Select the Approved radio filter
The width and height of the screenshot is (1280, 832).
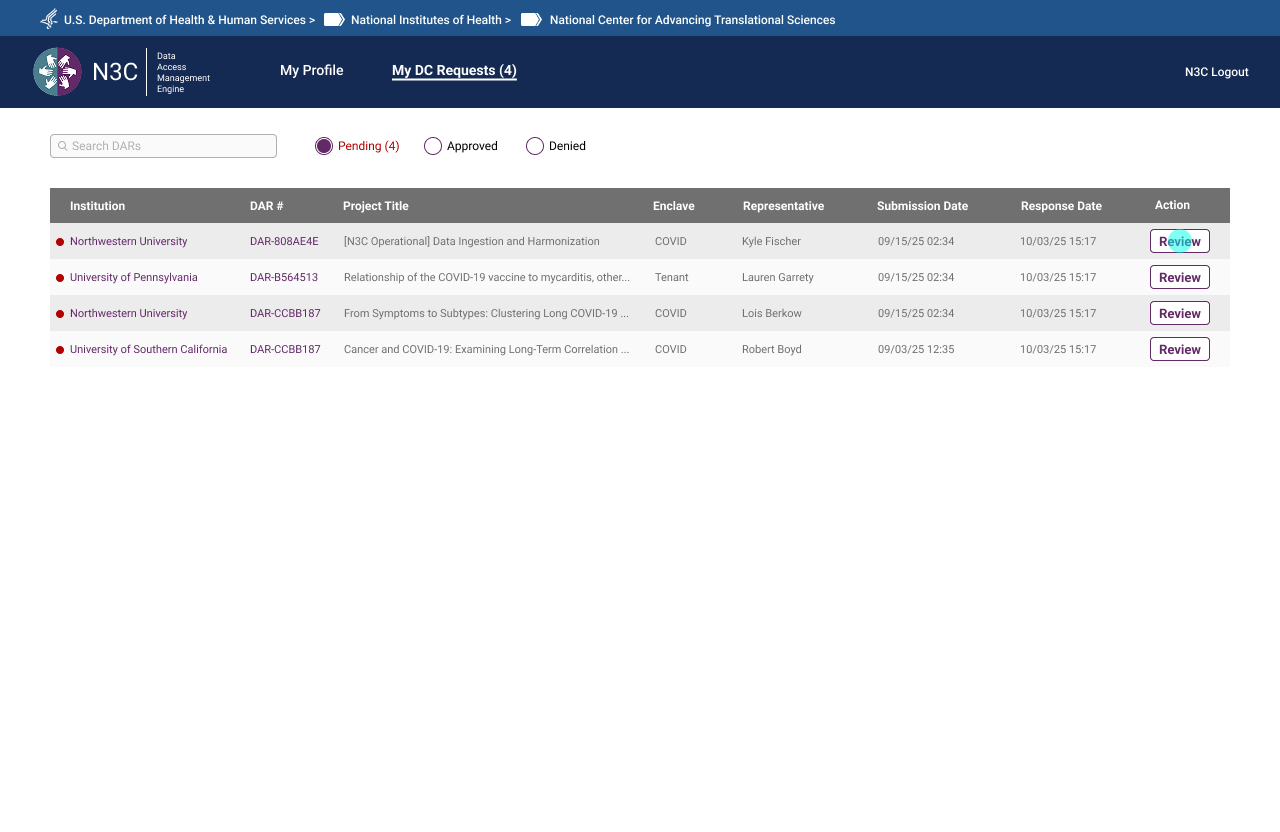click(433, 146)
